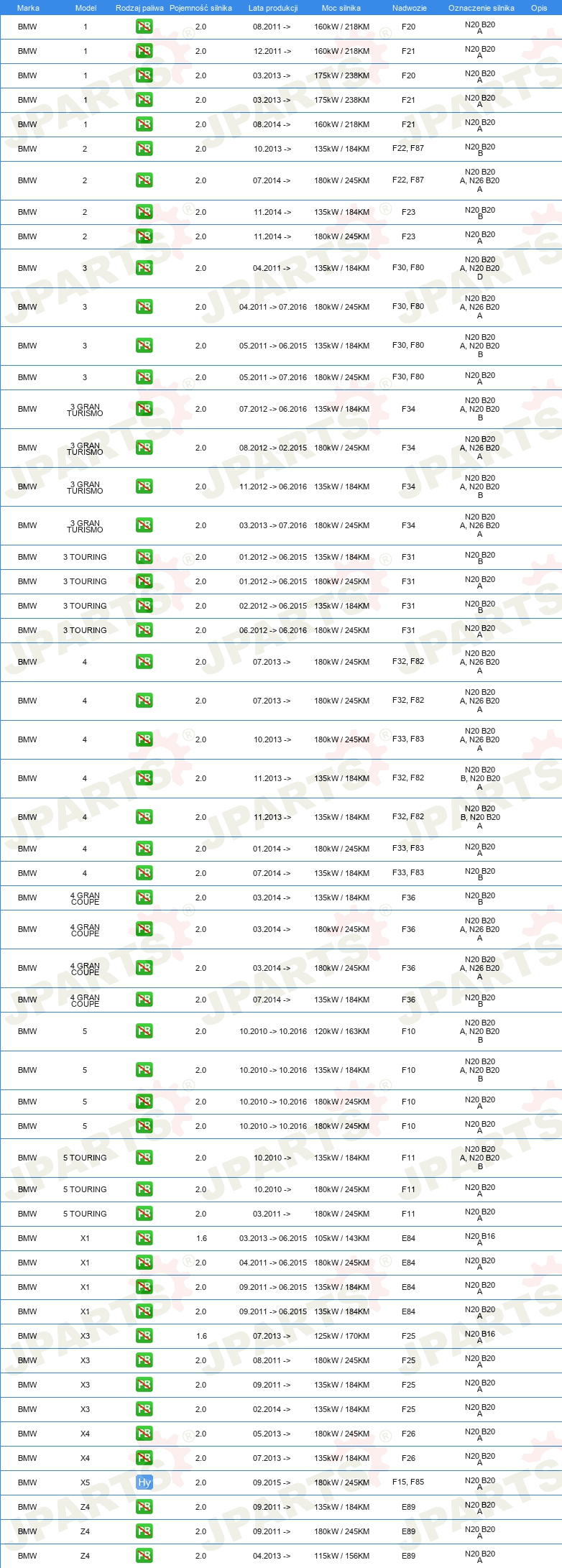Click petrol icon in BMW 1 F20 160kW row
Viewport: 562px width, 1568px height.
(x=144, y=27)
